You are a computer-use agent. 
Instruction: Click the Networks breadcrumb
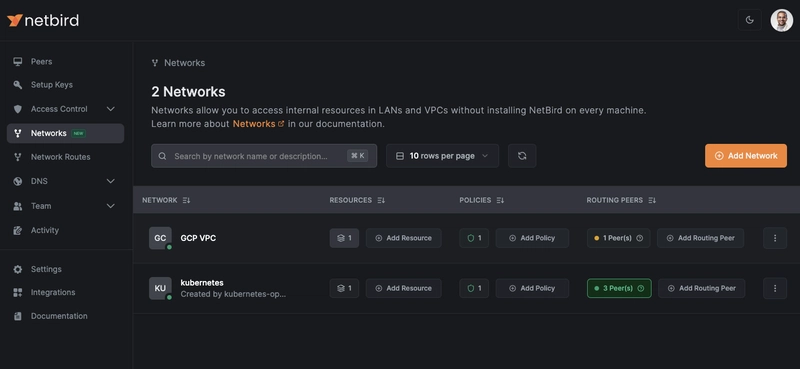click(x=184, y=63)
